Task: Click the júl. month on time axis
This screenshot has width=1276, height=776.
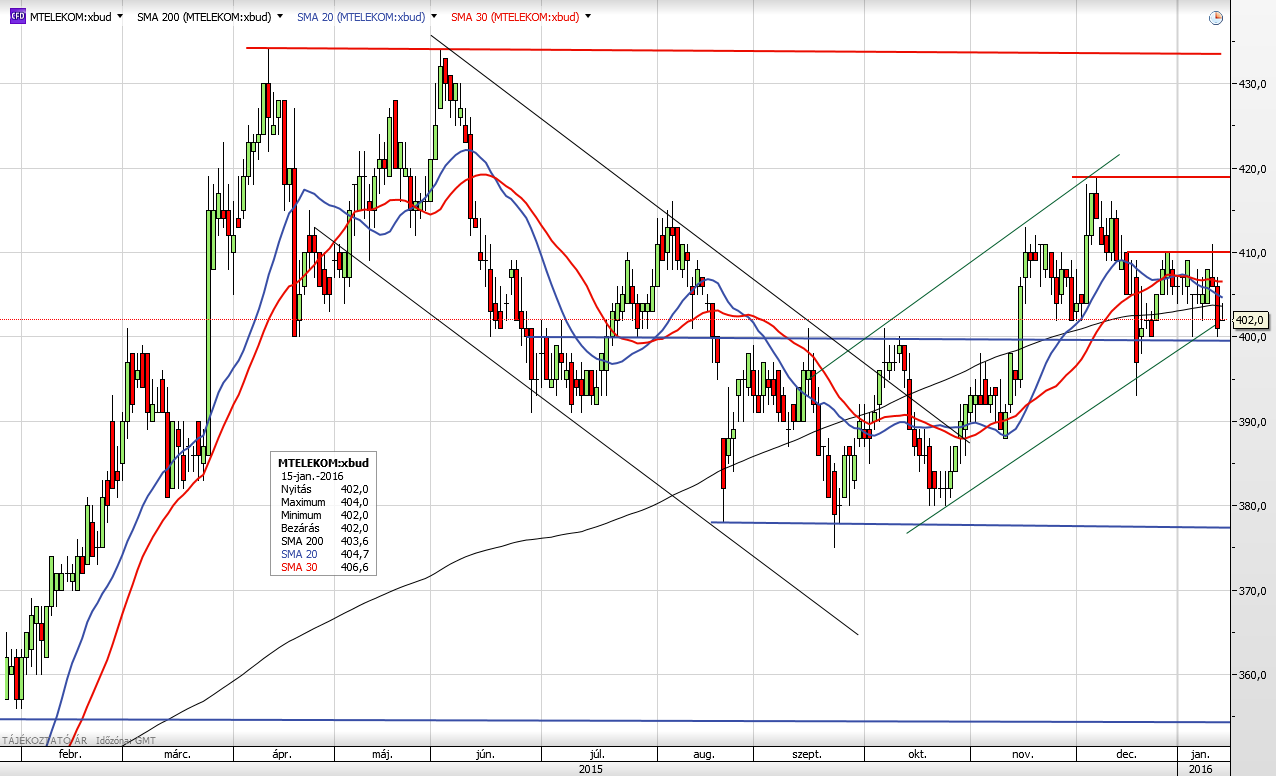Action: pyautogui.click(x=597, y=755)
